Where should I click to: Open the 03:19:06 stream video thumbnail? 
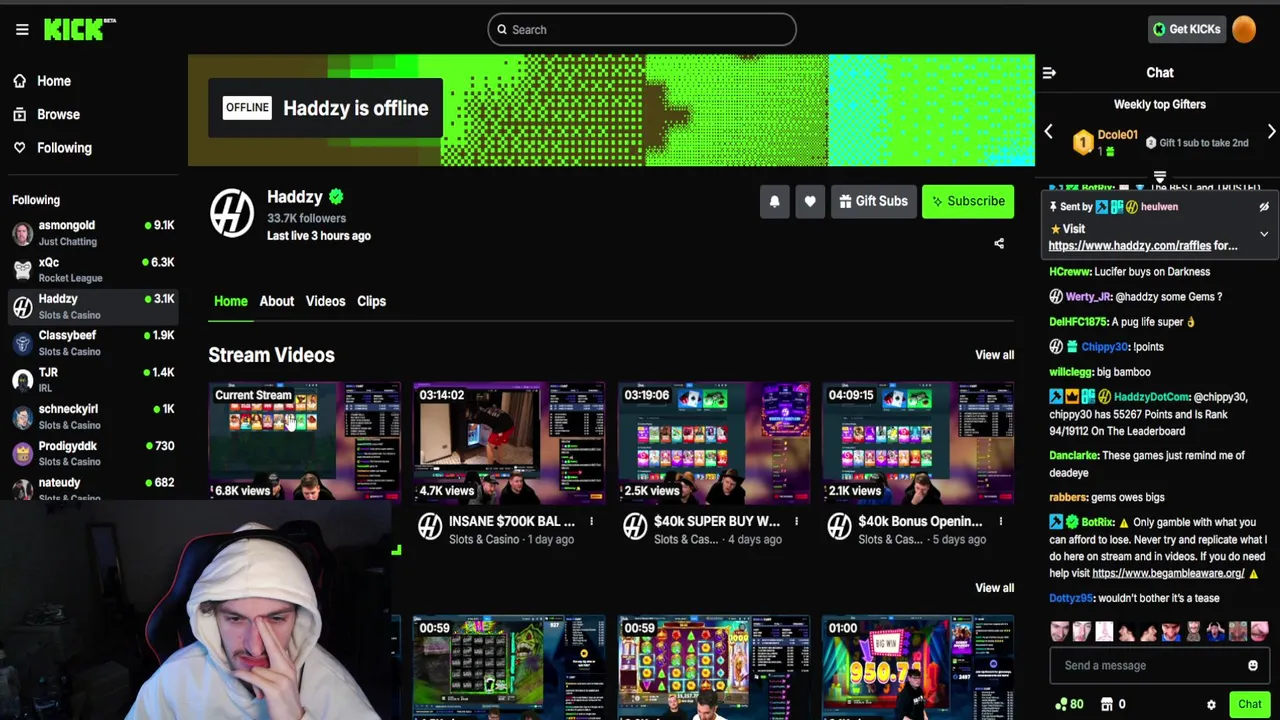(x=714, y=441)
